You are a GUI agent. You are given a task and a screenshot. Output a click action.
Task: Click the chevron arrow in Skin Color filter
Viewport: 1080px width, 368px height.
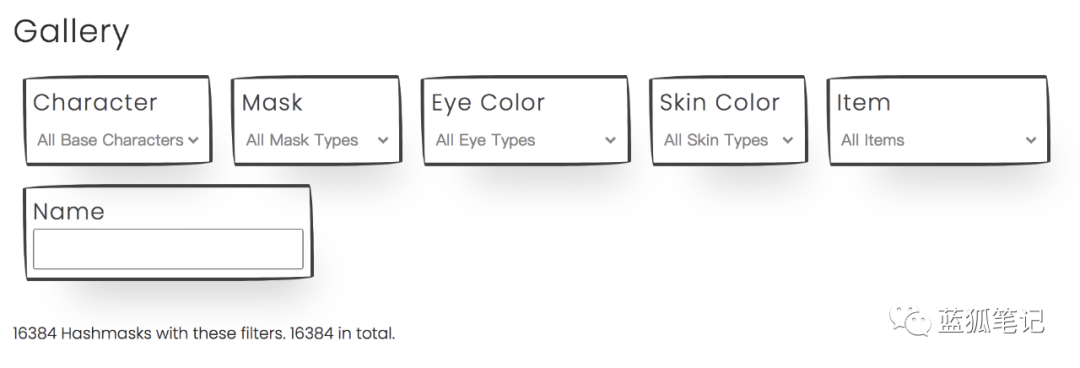pos(788,140)
